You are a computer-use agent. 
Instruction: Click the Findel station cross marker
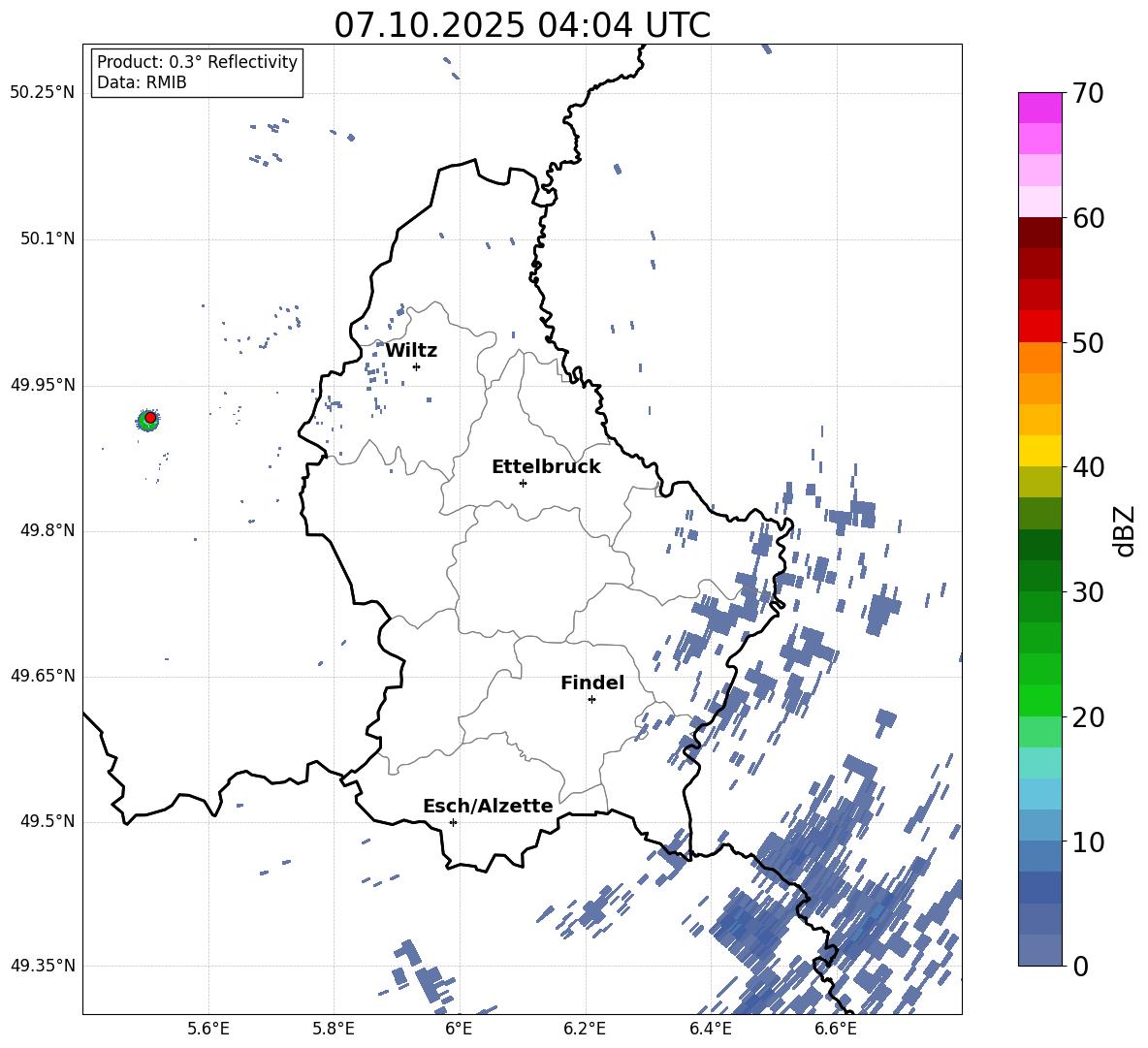tap(591, 700)
